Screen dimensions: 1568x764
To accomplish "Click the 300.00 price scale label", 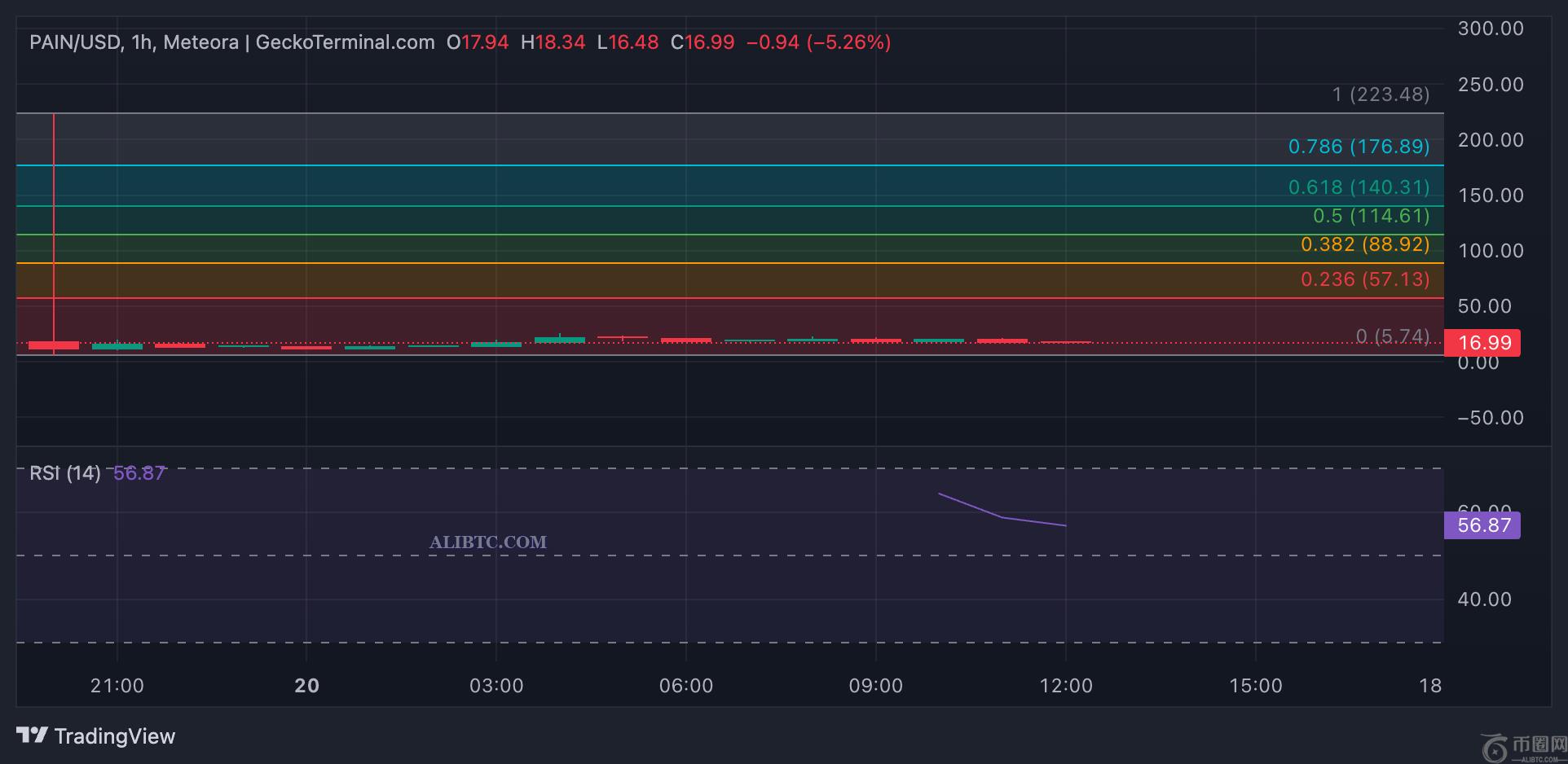I will point(1490,29).
